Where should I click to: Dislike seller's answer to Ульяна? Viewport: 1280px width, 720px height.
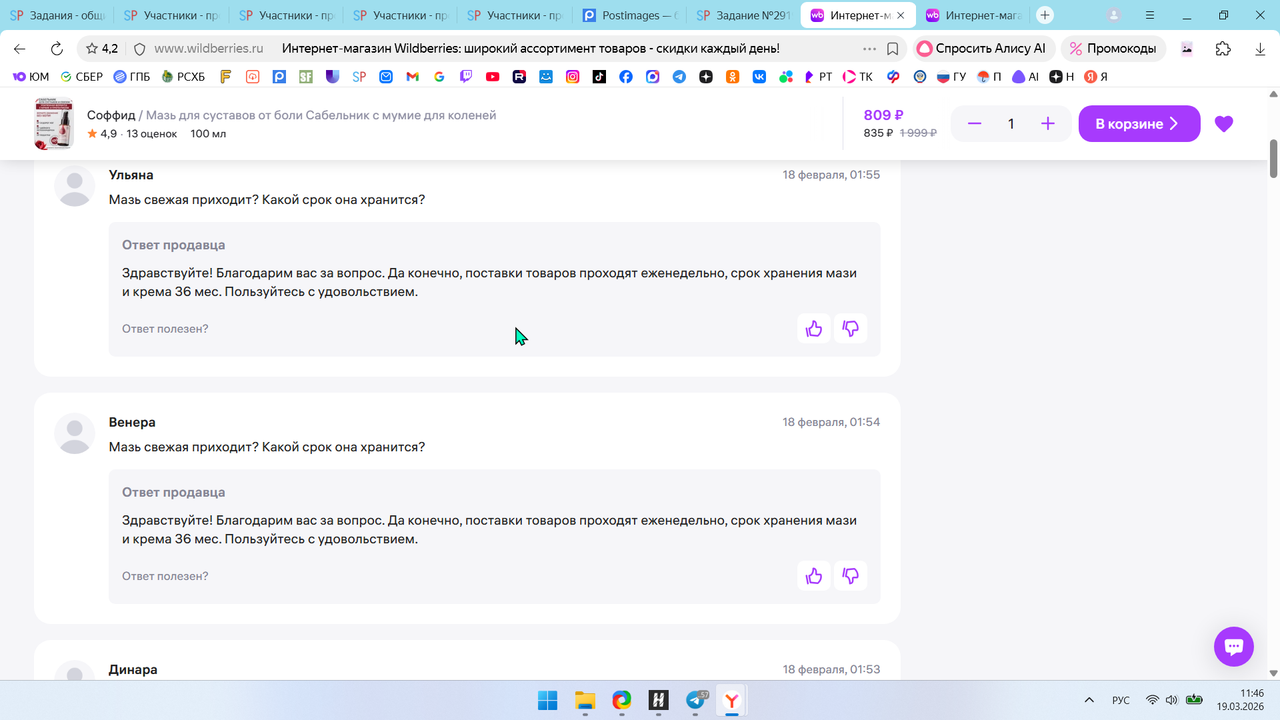pos(851,328)
